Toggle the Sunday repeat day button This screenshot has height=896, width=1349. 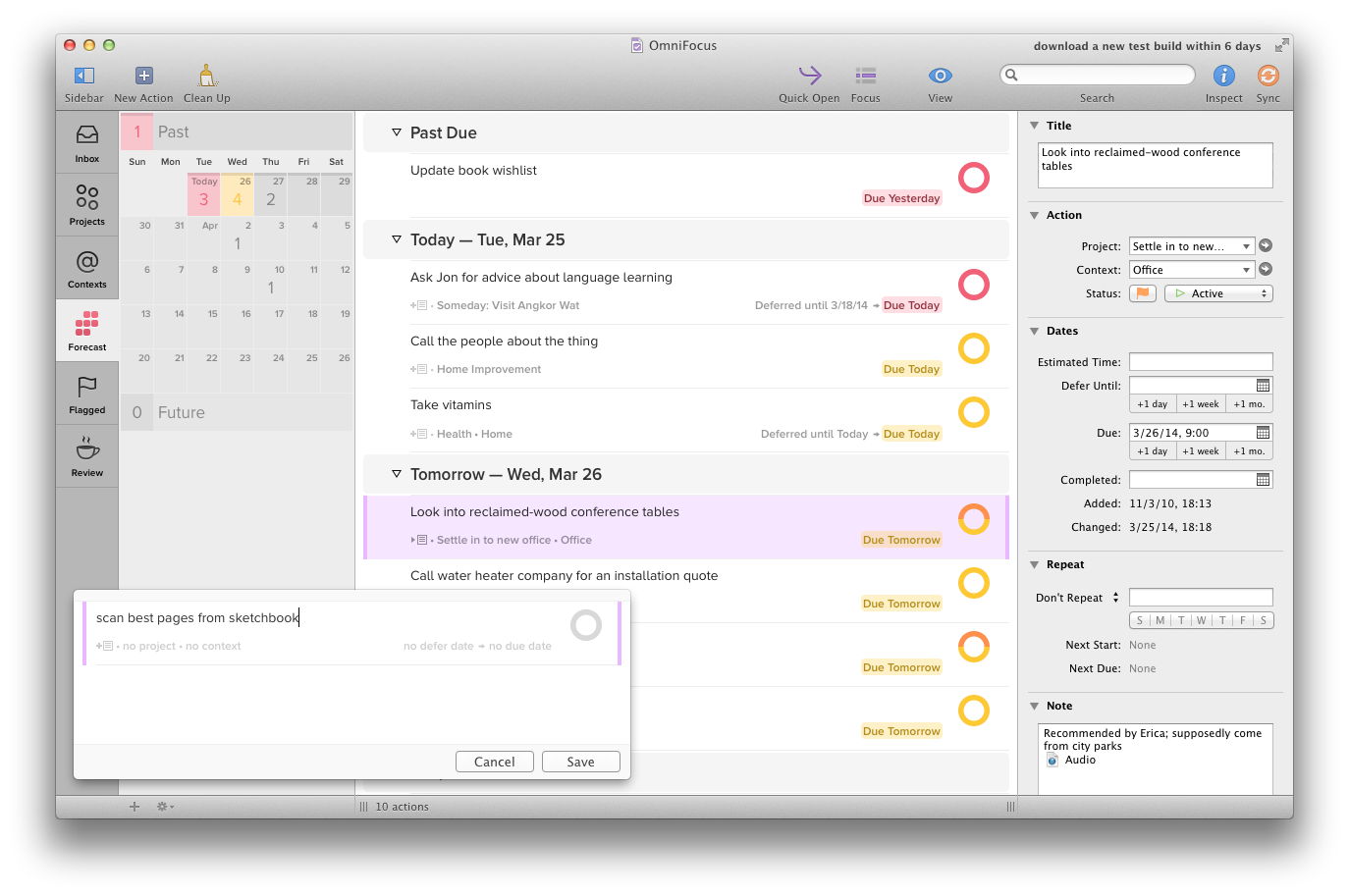1140,620
